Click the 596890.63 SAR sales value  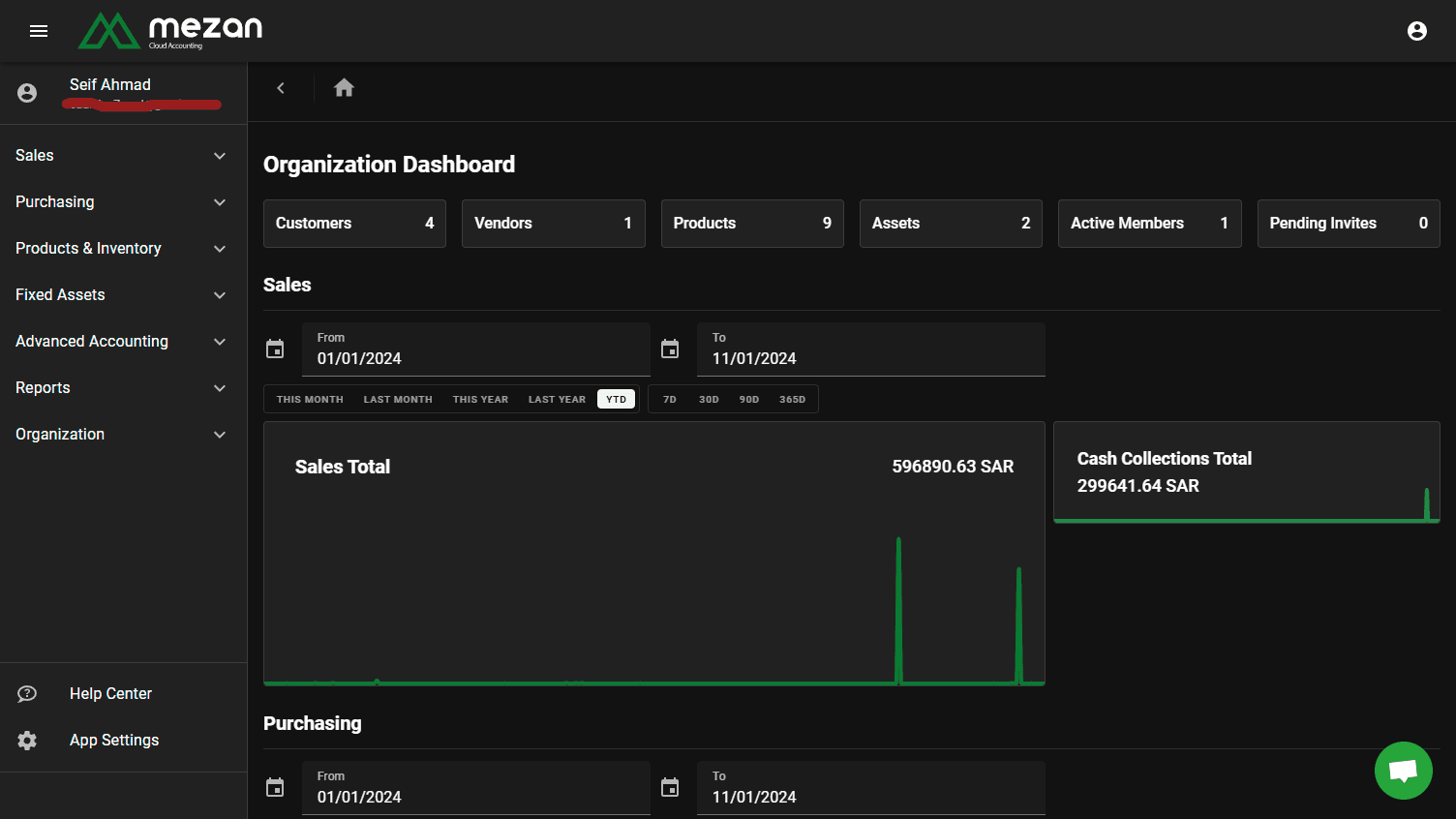[x=953, y=467]
